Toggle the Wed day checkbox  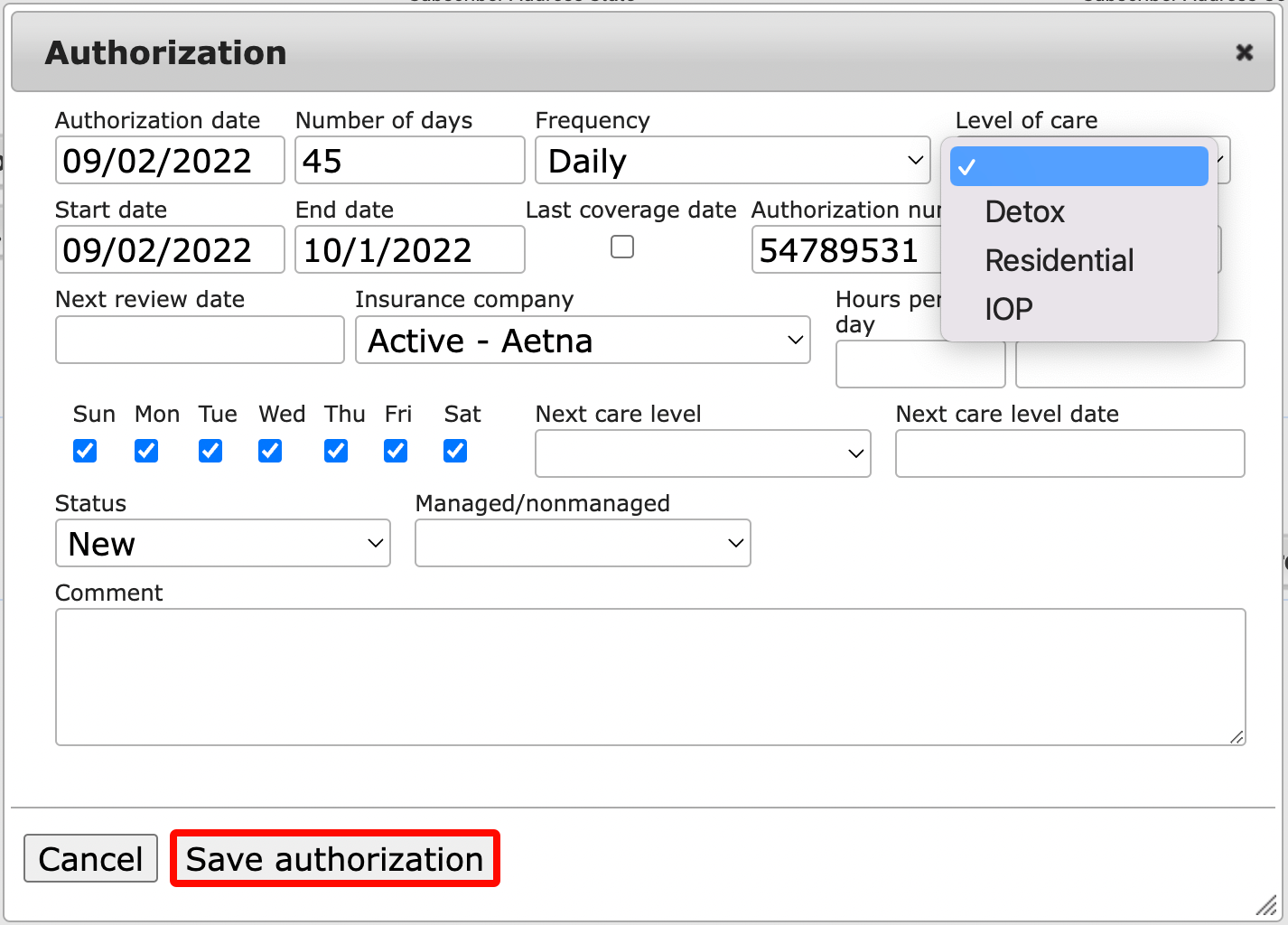tap(270, 451)
